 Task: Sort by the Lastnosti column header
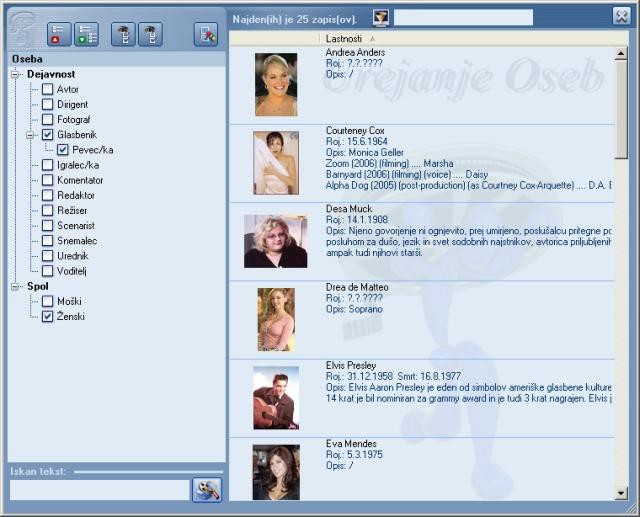coord(344,38)
